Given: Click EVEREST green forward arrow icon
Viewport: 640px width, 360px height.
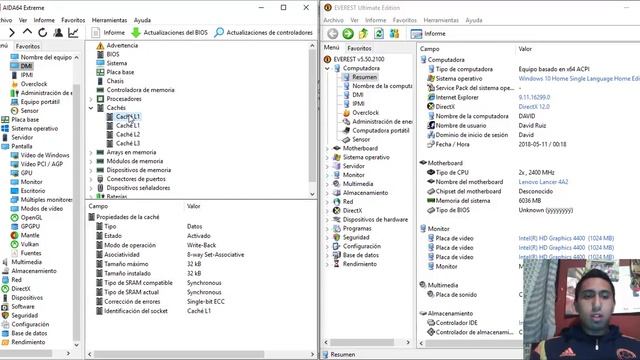Looking at the screenshot, I should coord(348,33).
